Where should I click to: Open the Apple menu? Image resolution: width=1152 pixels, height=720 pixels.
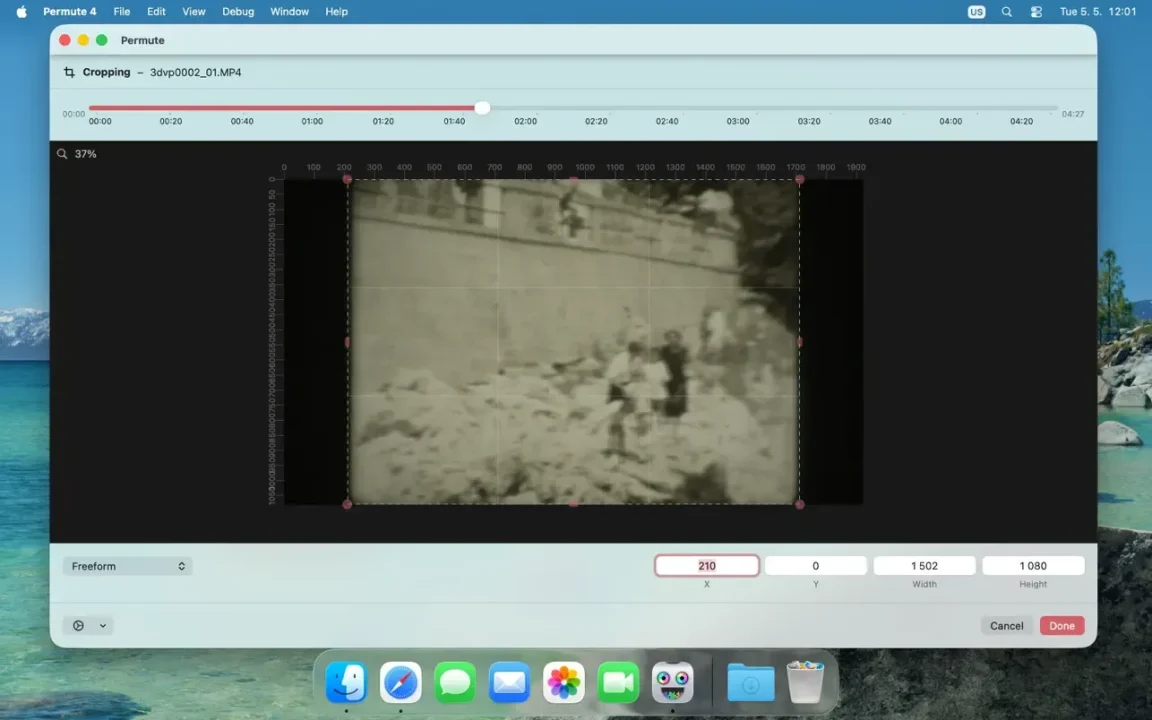21,12
